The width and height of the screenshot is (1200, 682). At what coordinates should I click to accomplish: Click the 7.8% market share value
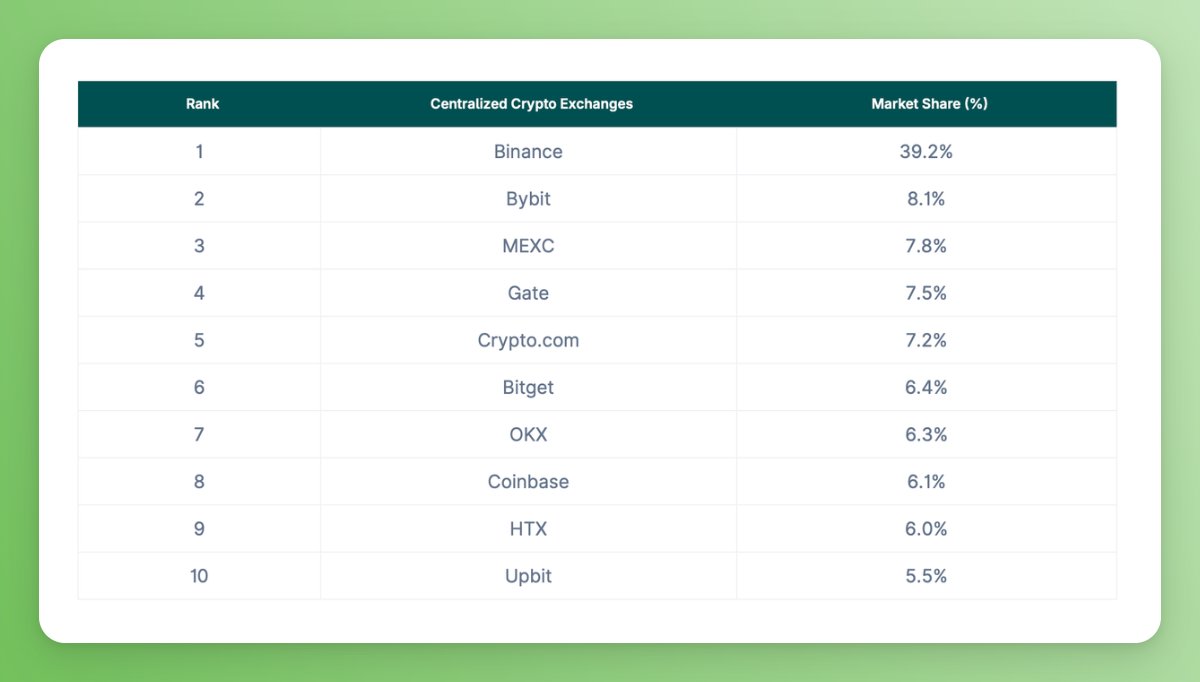926,246
